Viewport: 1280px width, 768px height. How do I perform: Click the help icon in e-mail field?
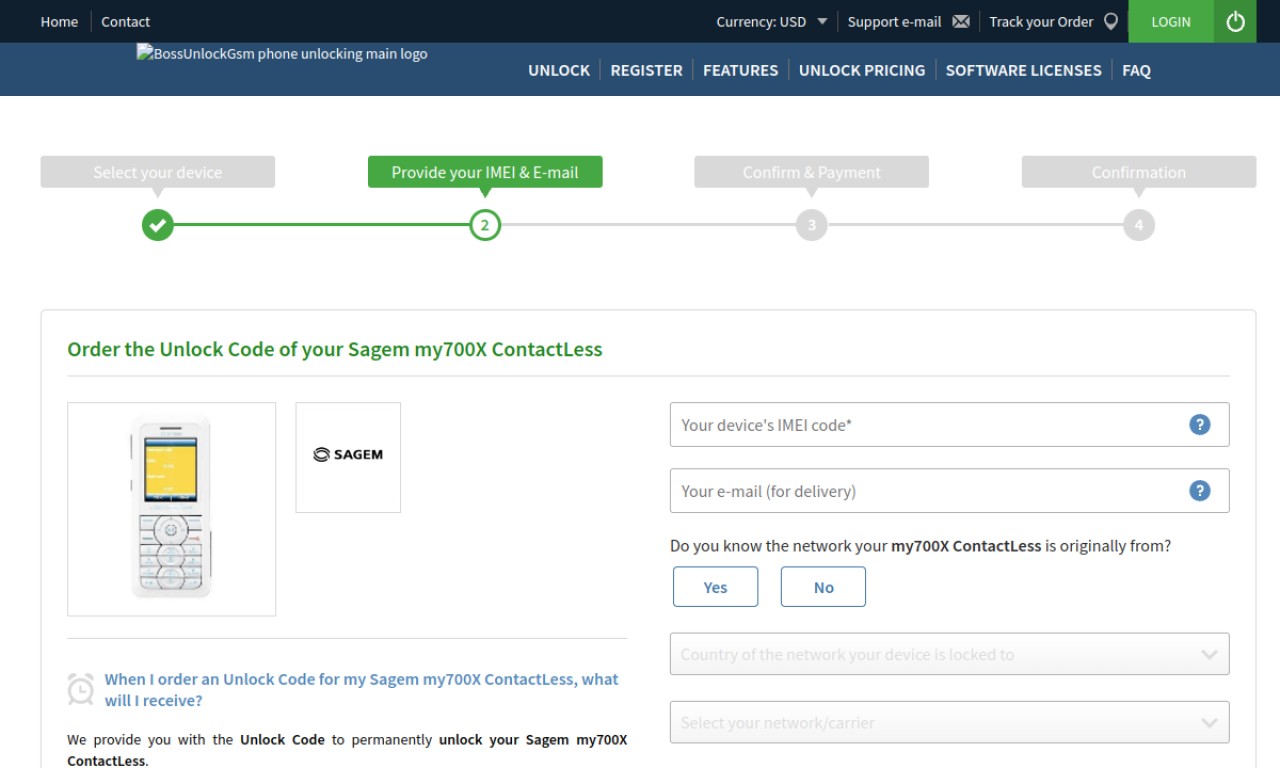[x=1200, y=490]
